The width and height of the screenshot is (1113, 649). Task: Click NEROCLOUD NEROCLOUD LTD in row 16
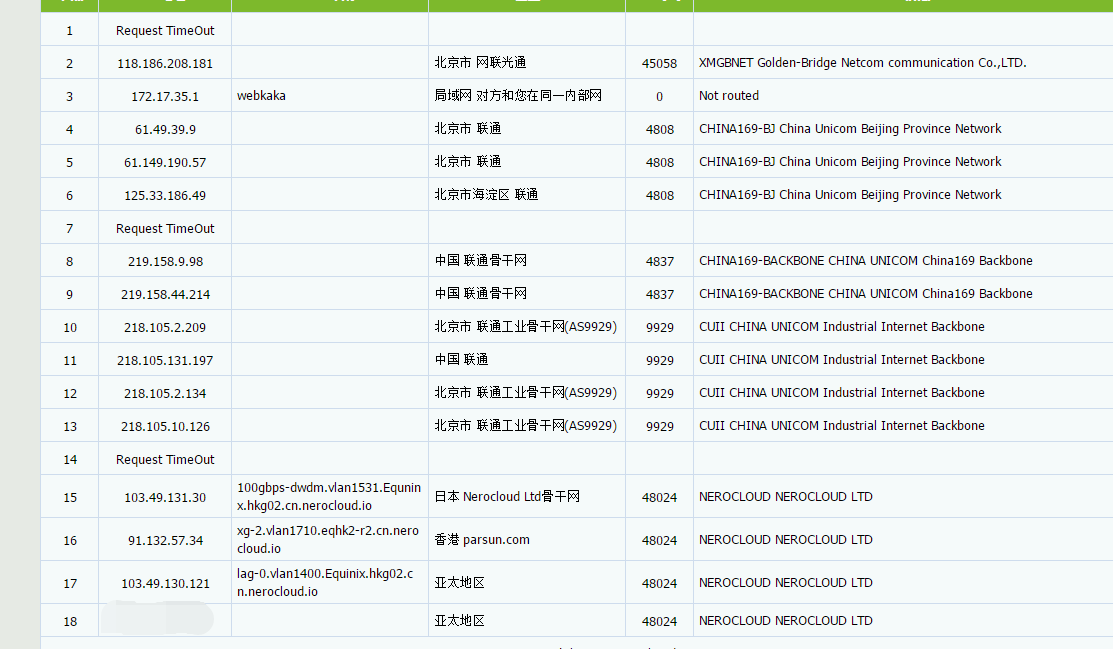pos(786,540)
